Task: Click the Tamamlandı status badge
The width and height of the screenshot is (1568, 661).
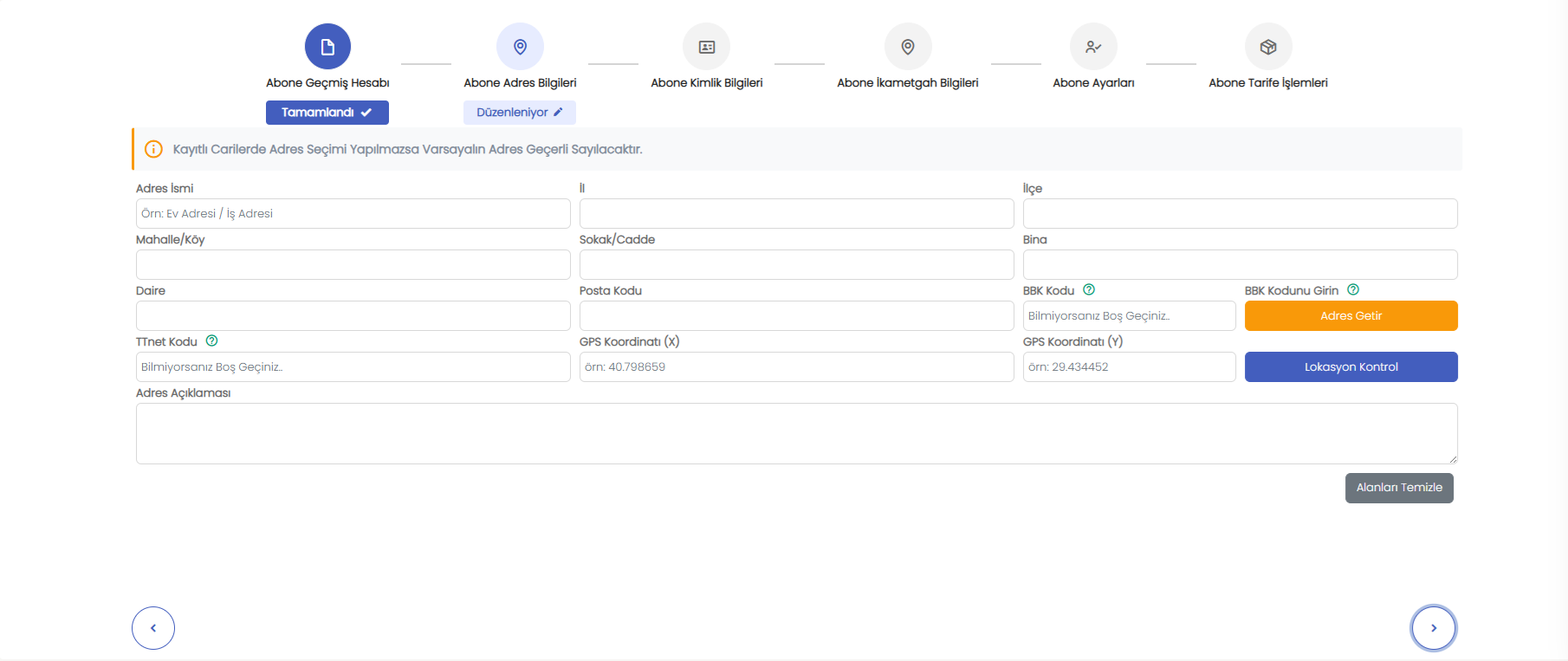Action: 327,113
